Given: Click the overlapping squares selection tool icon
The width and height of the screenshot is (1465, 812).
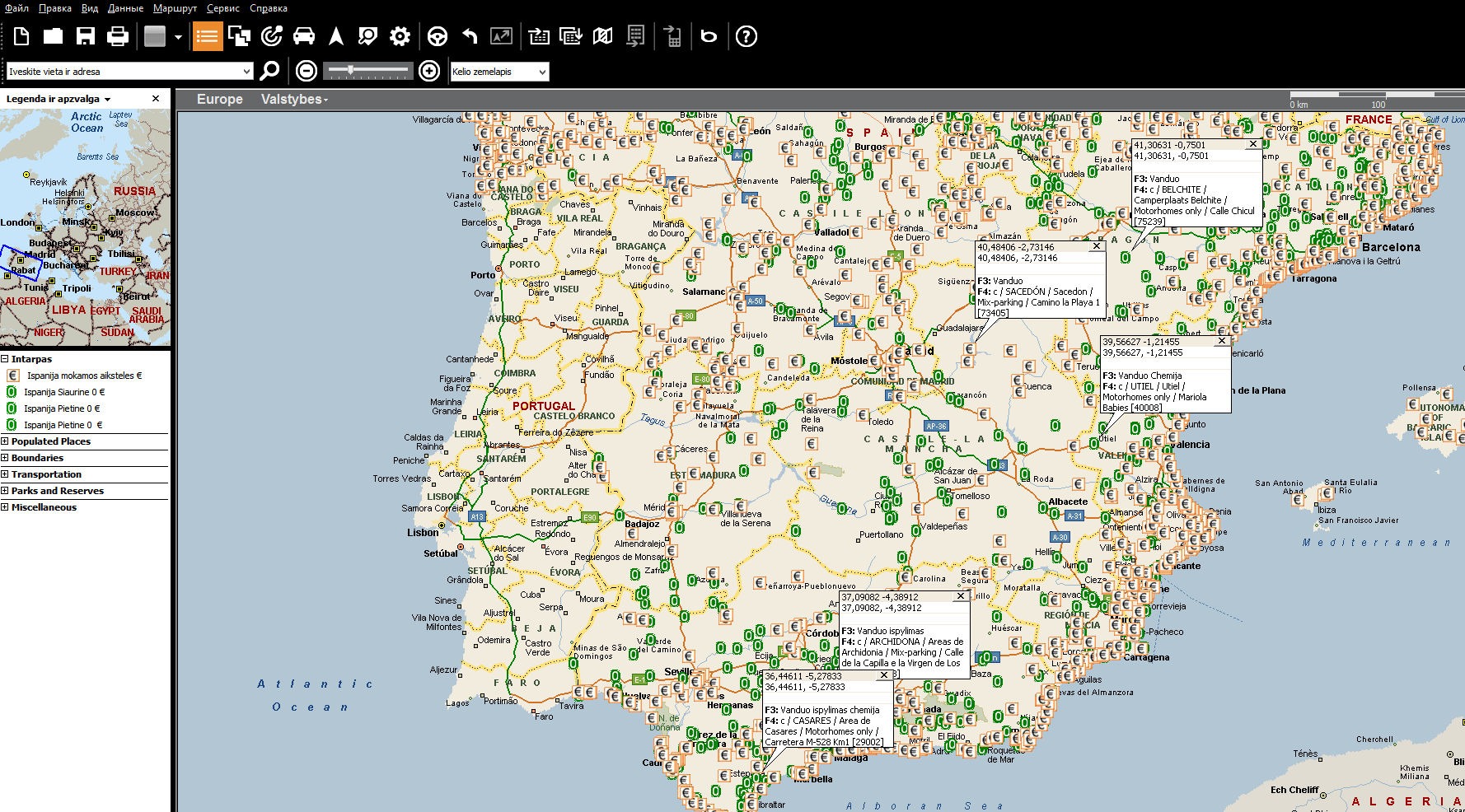Looking at the screenshot, I should tap(240, 36).
